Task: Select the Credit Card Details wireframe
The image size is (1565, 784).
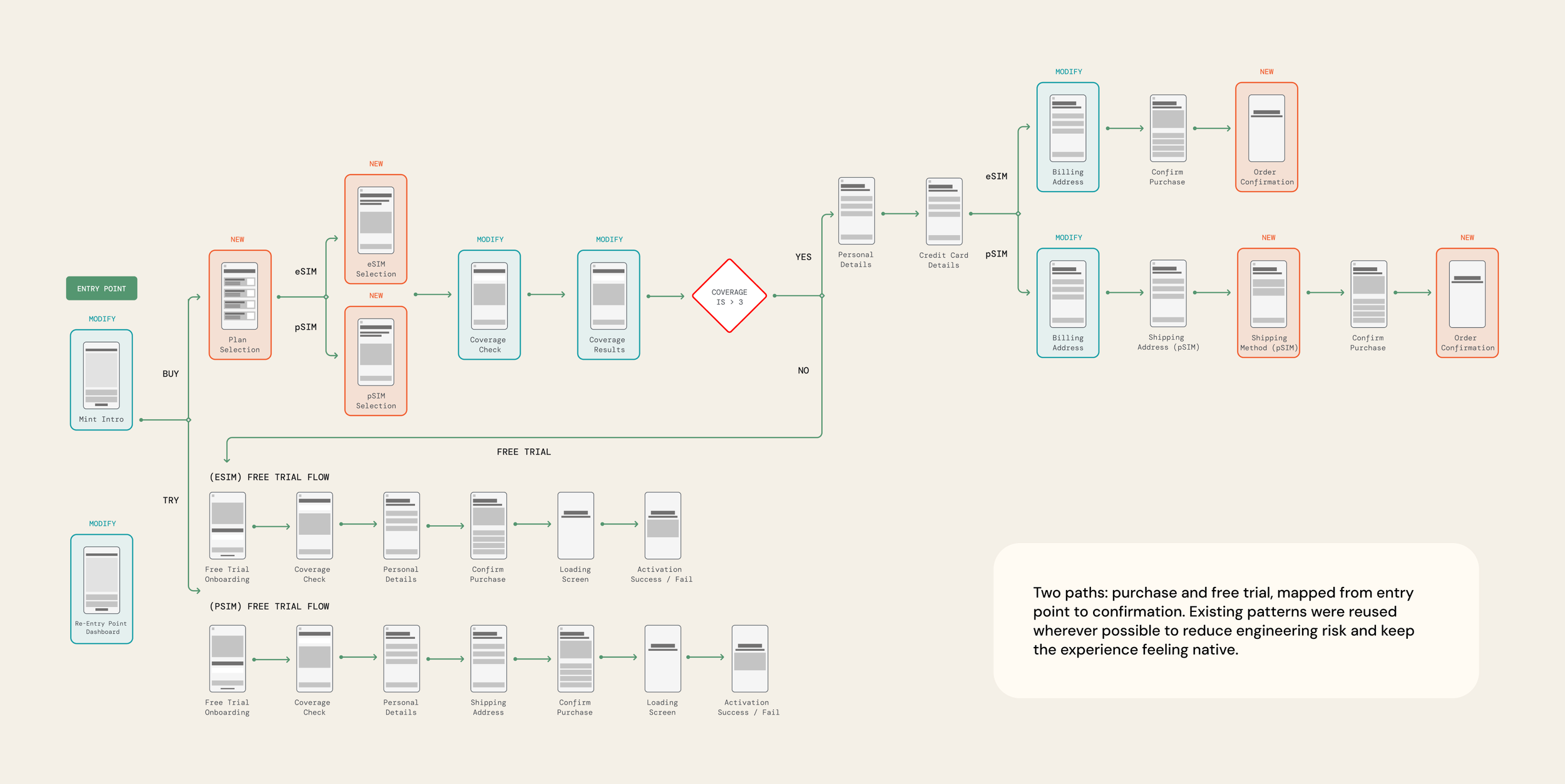Action: coord(944,211)
